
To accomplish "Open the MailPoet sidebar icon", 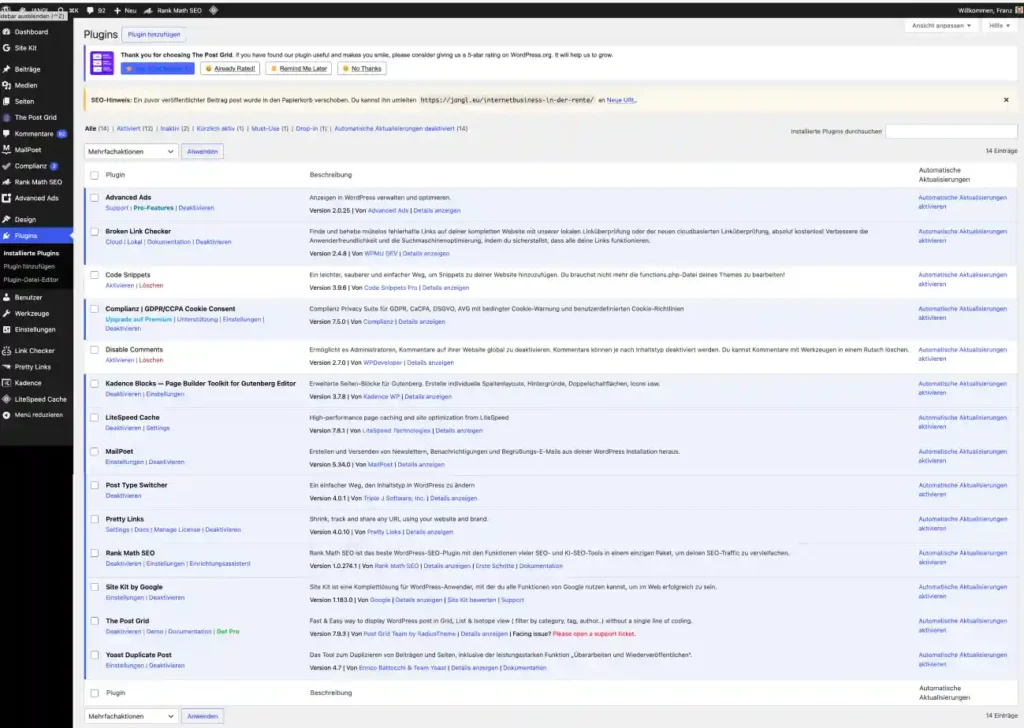I will 7,150.
